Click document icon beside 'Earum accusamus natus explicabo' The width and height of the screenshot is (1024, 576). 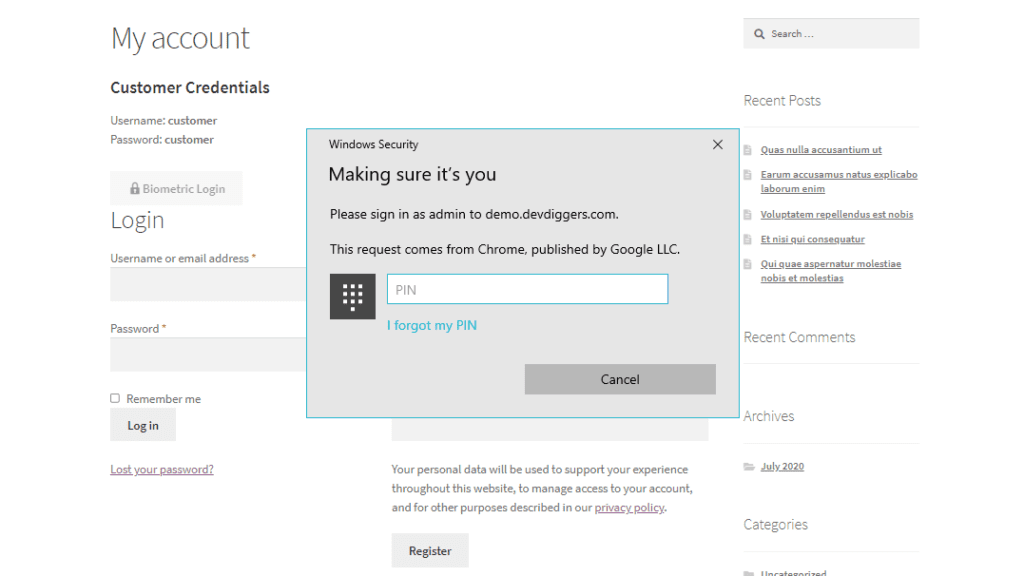[748, 174]
